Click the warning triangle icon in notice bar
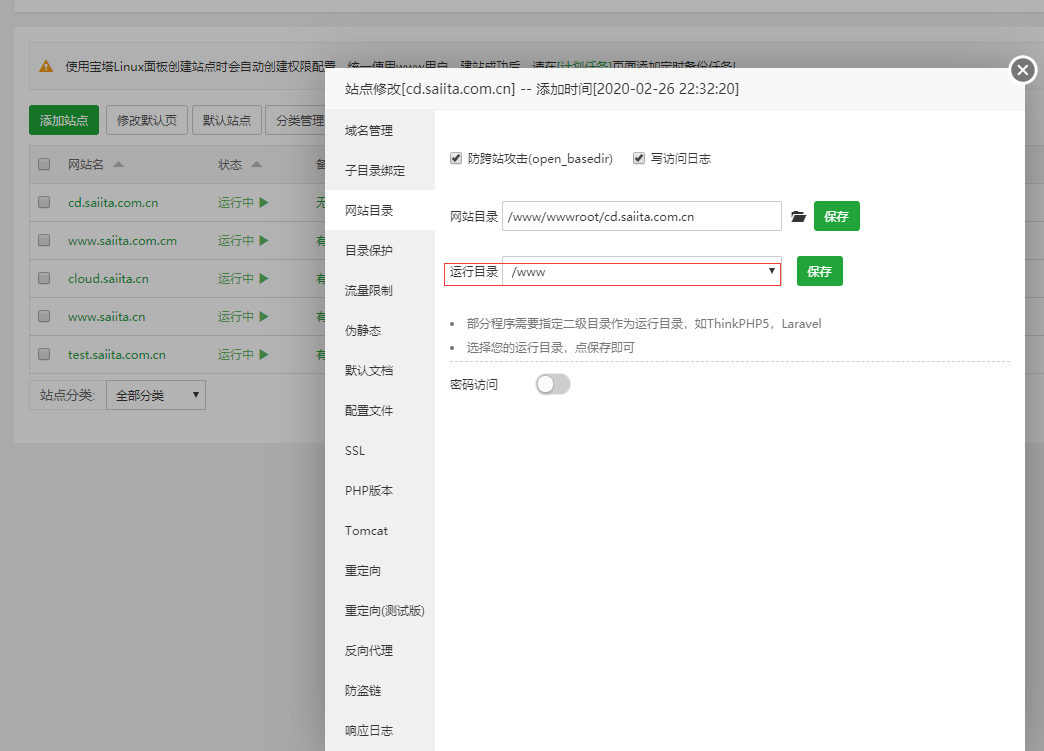This screenshot has height=751, width=1044. tap(46, 66)
